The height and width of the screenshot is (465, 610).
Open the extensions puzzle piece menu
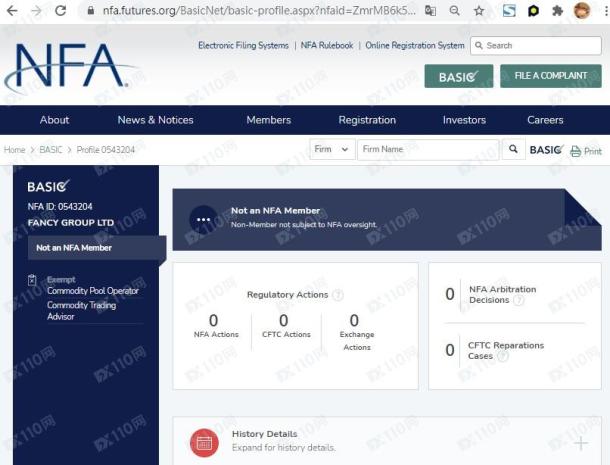(x=557, y=11)
